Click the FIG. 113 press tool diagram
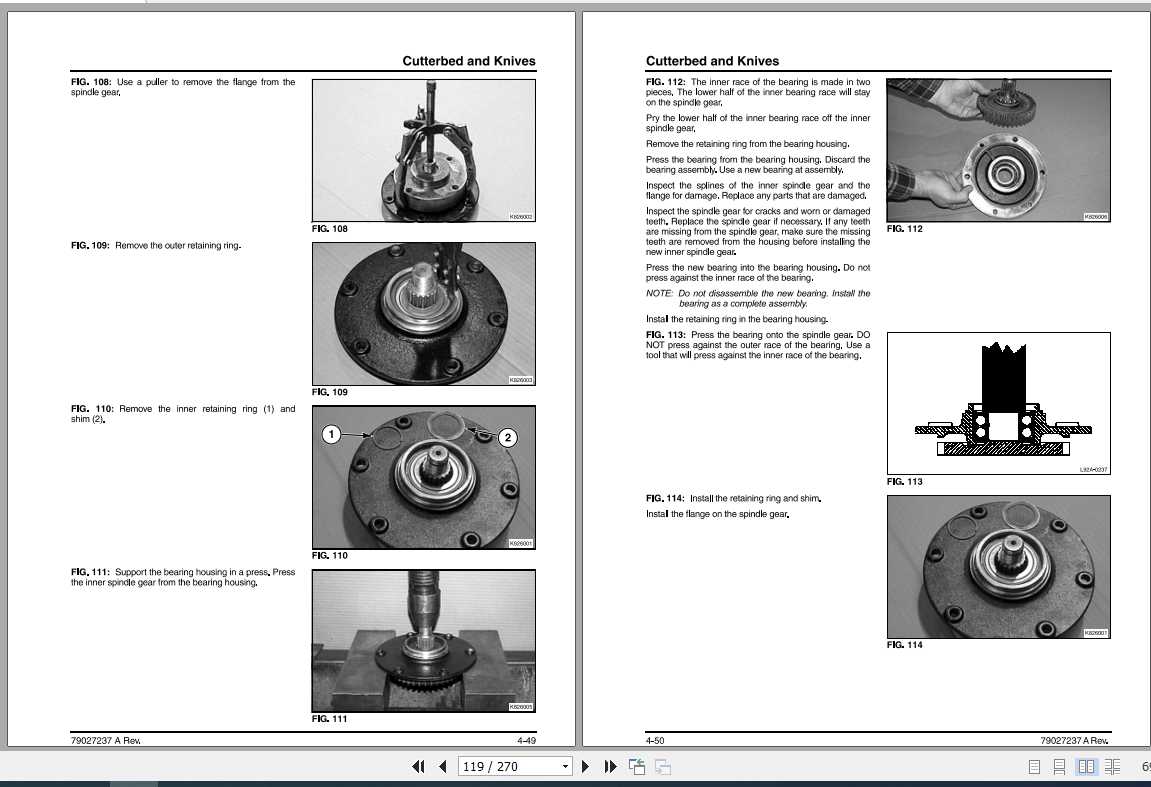Screen dimensions: 1151x787 click(x=997, y=402)
